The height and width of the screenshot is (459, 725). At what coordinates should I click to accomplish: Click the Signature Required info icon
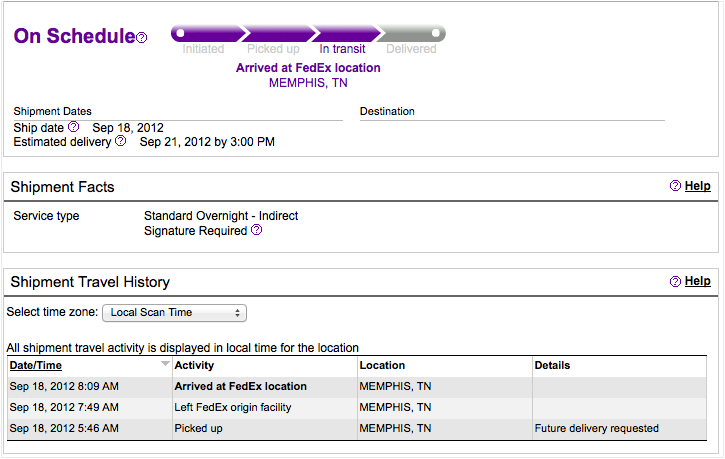click(257, 230)
